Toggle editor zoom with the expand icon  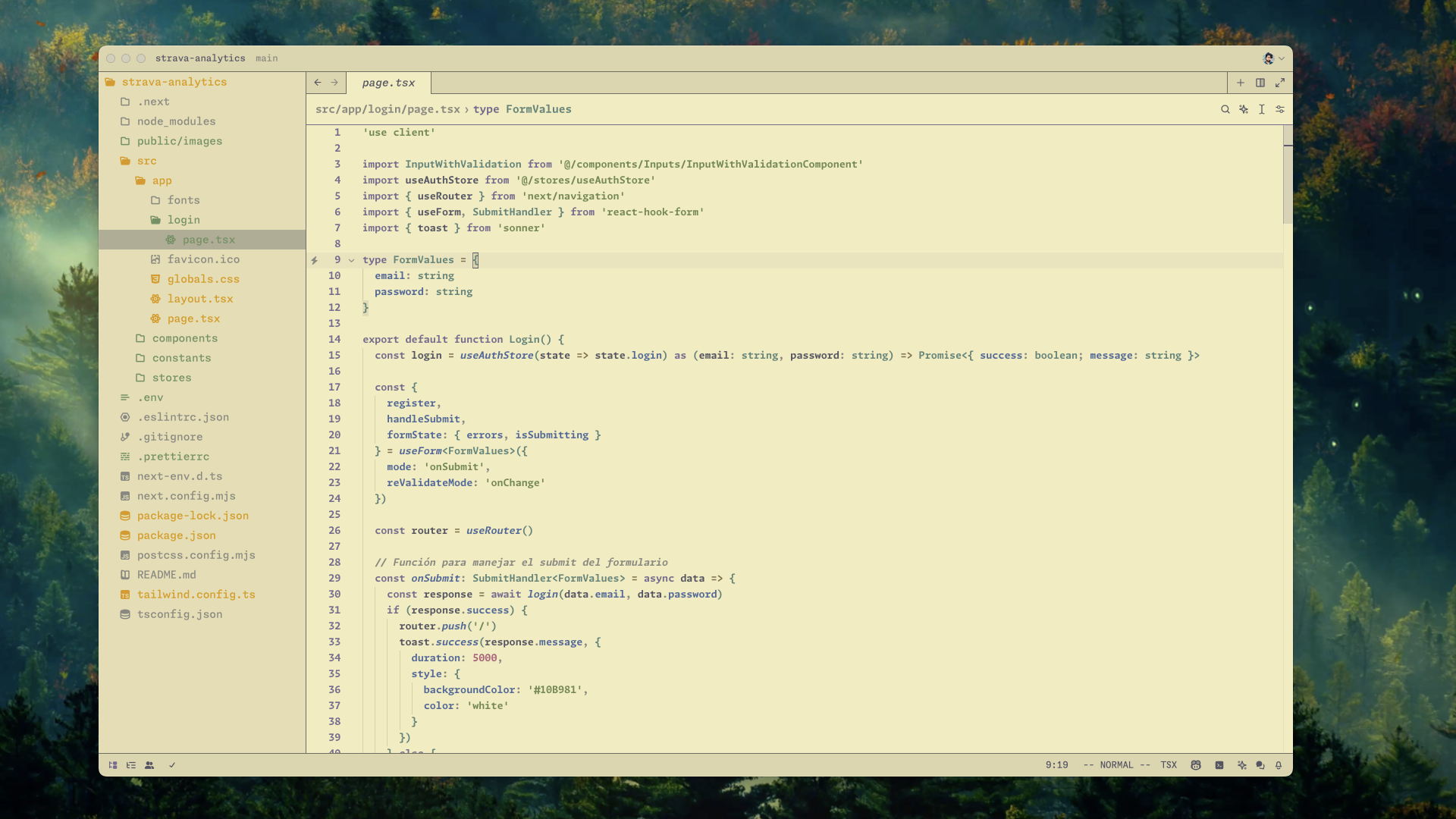point(1280,83)
